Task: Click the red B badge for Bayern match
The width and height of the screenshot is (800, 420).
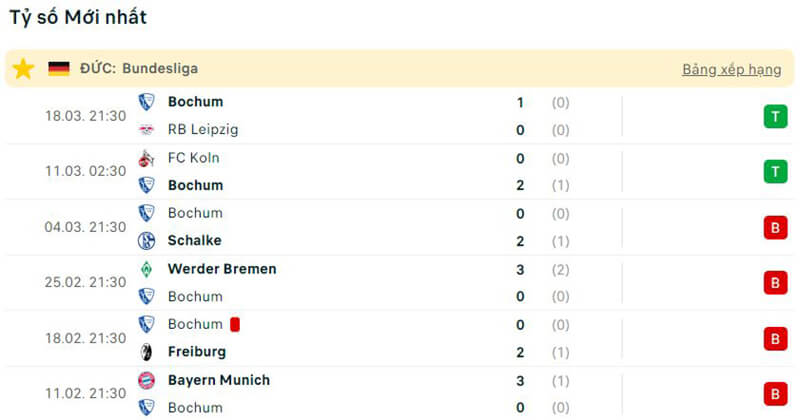Action: click(774, 393)
